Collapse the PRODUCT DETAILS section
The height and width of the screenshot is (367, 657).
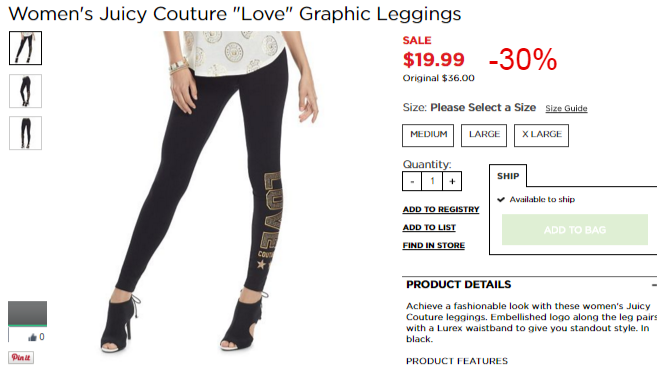tap(654, 285)
